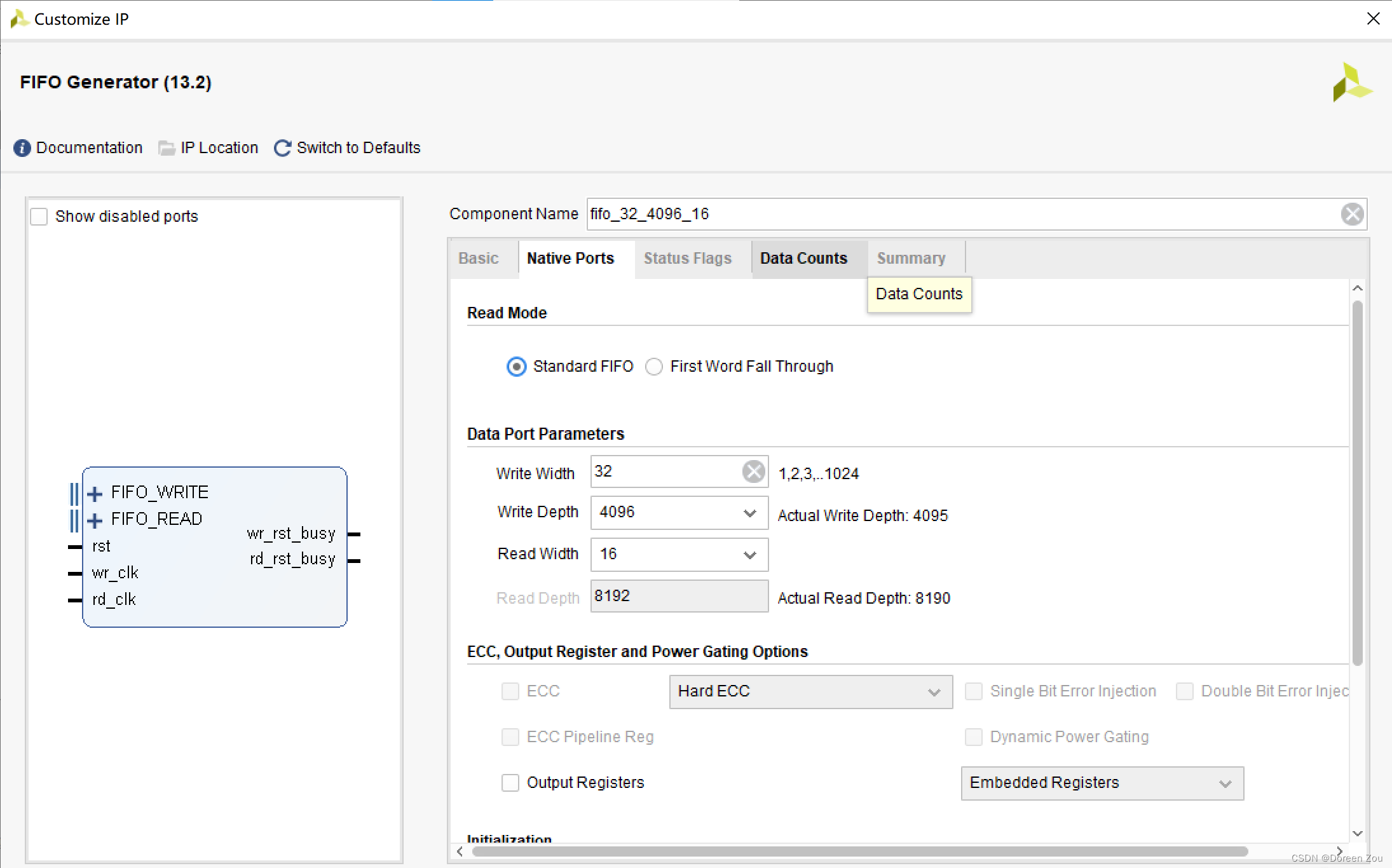
Task: Switch to the Basic tab
Action: point(478,259)
